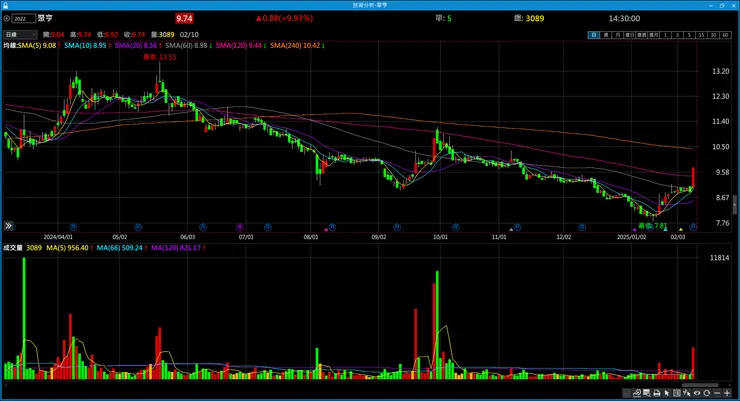Select the adjusted daily period tab

click(630, 35)
